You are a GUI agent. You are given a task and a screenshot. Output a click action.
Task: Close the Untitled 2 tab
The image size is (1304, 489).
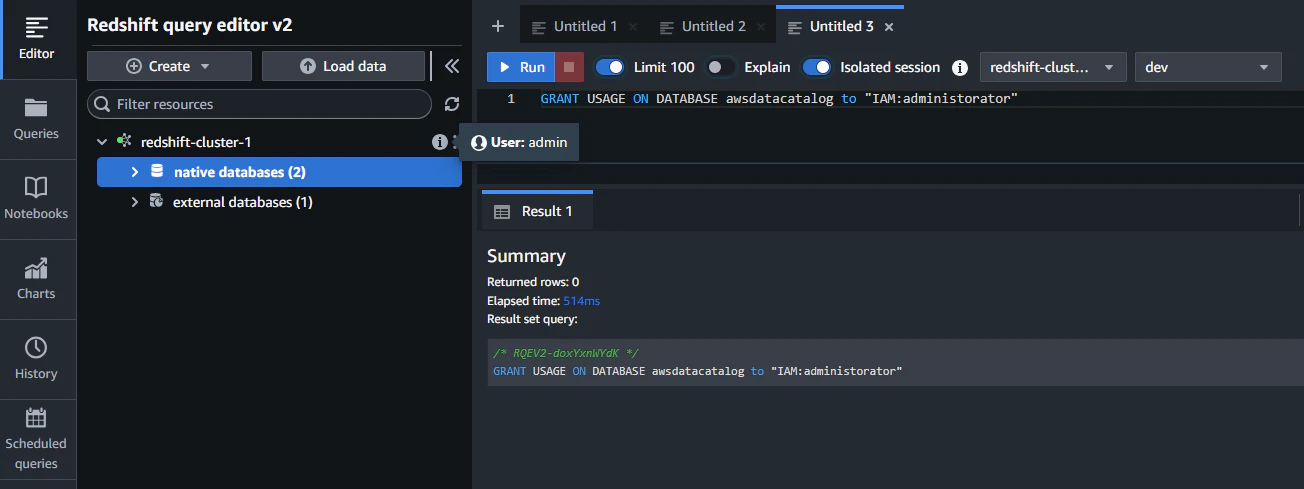tap(760, 27)
